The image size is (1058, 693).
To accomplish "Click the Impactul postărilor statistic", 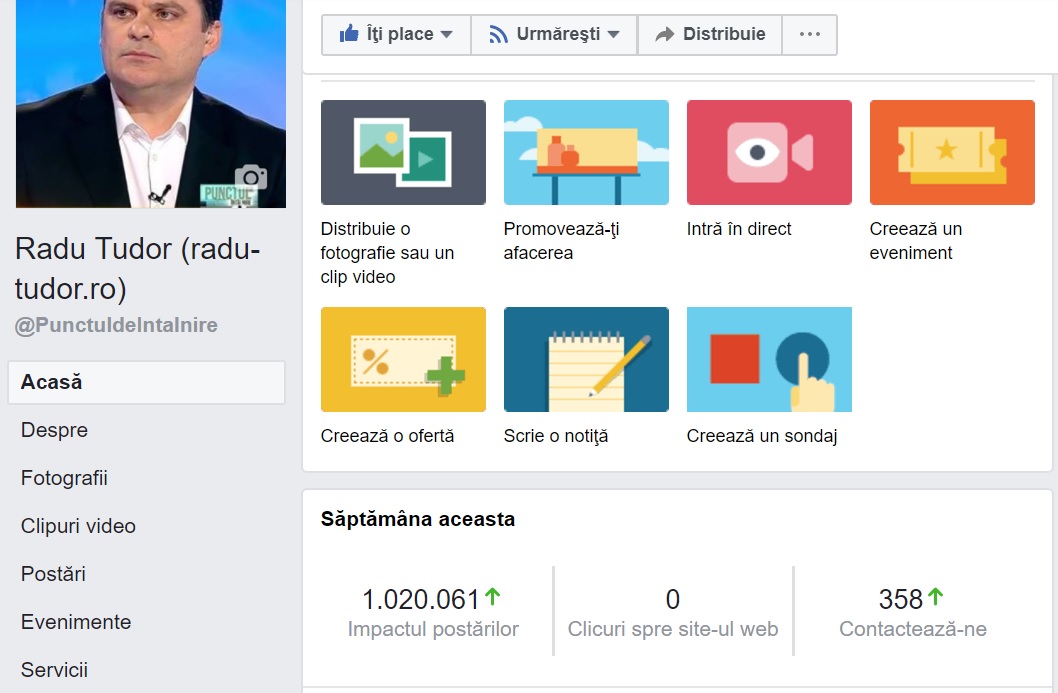I will tap(432, 612).
